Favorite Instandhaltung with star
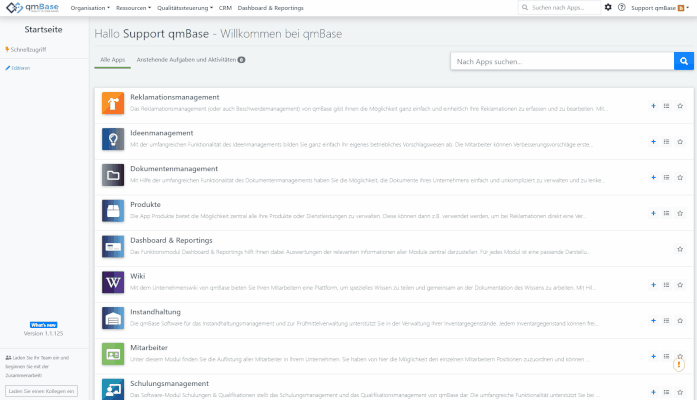The width and height of the screenshot is (697, 400). (x=680, y=320)
